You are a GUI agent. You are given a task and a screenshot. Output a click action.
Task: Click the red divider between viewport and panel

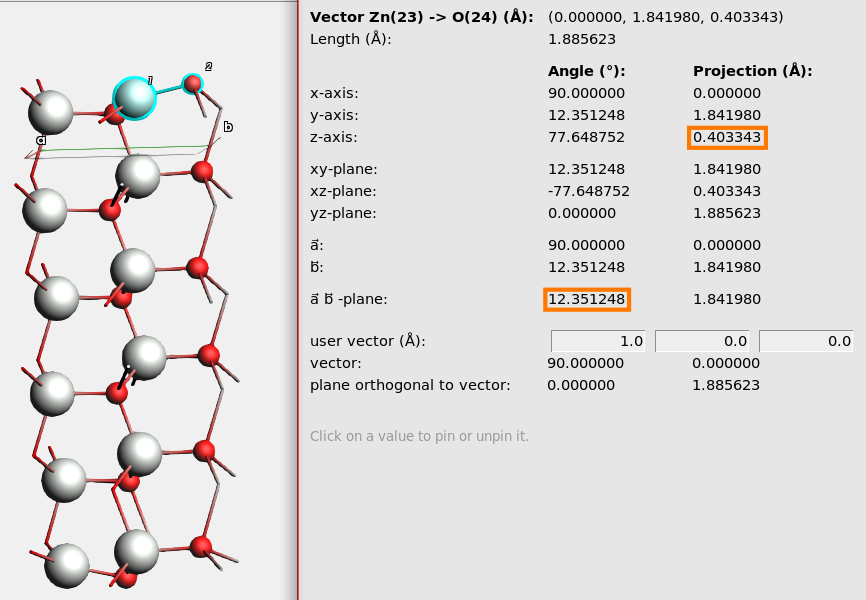pos(298,300)
